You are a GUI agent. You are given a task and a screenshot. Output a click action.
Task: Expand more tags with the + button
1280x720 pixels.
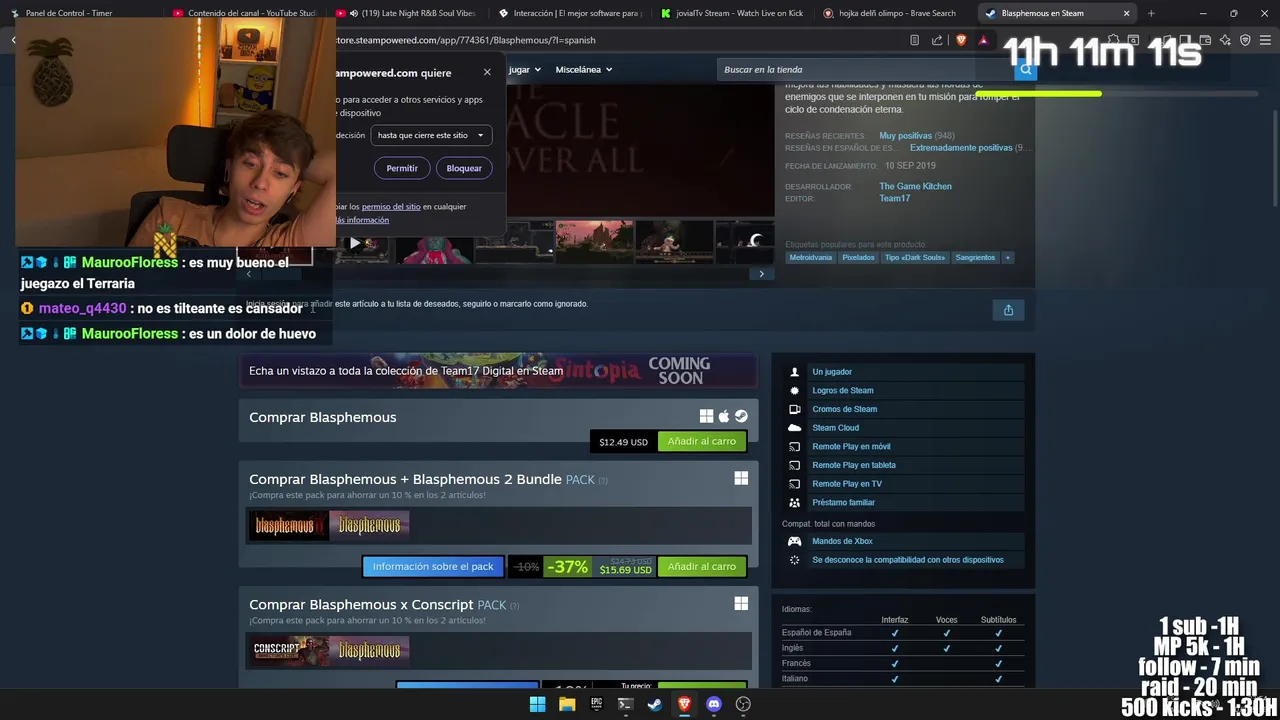[1007, 258]
